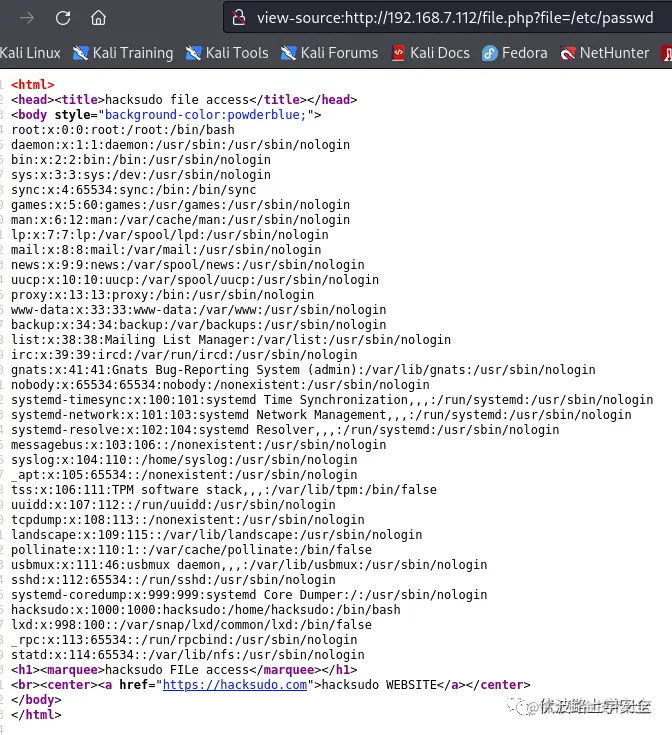Click the lxd:x:998:100 line
The image size is (672, 735).
(x=191, y=625)
